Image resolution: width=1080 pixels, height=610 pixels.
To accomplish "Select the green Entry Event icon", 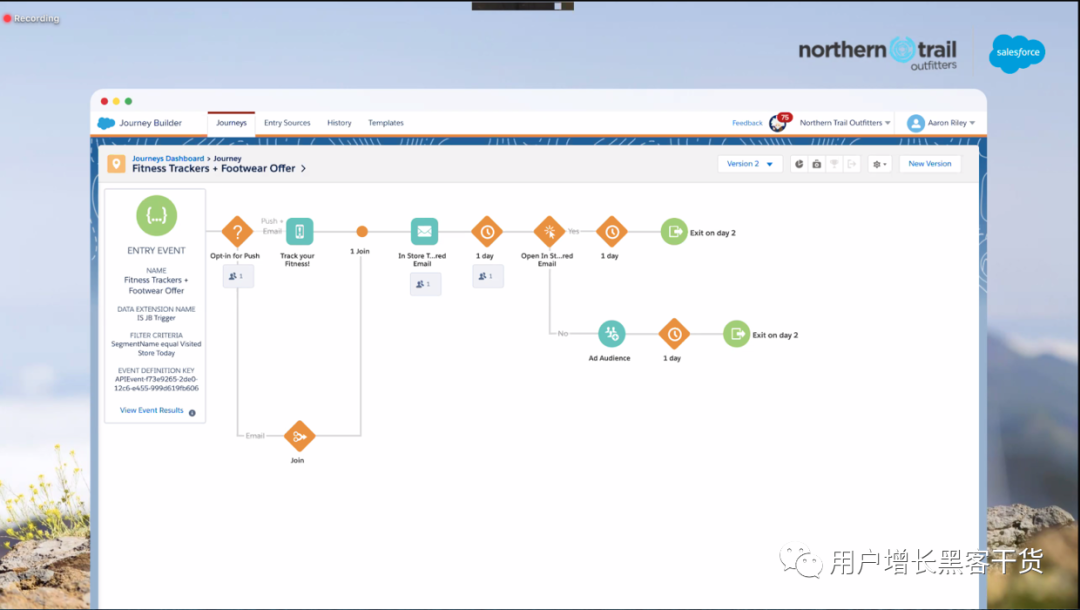I will 156,215.
